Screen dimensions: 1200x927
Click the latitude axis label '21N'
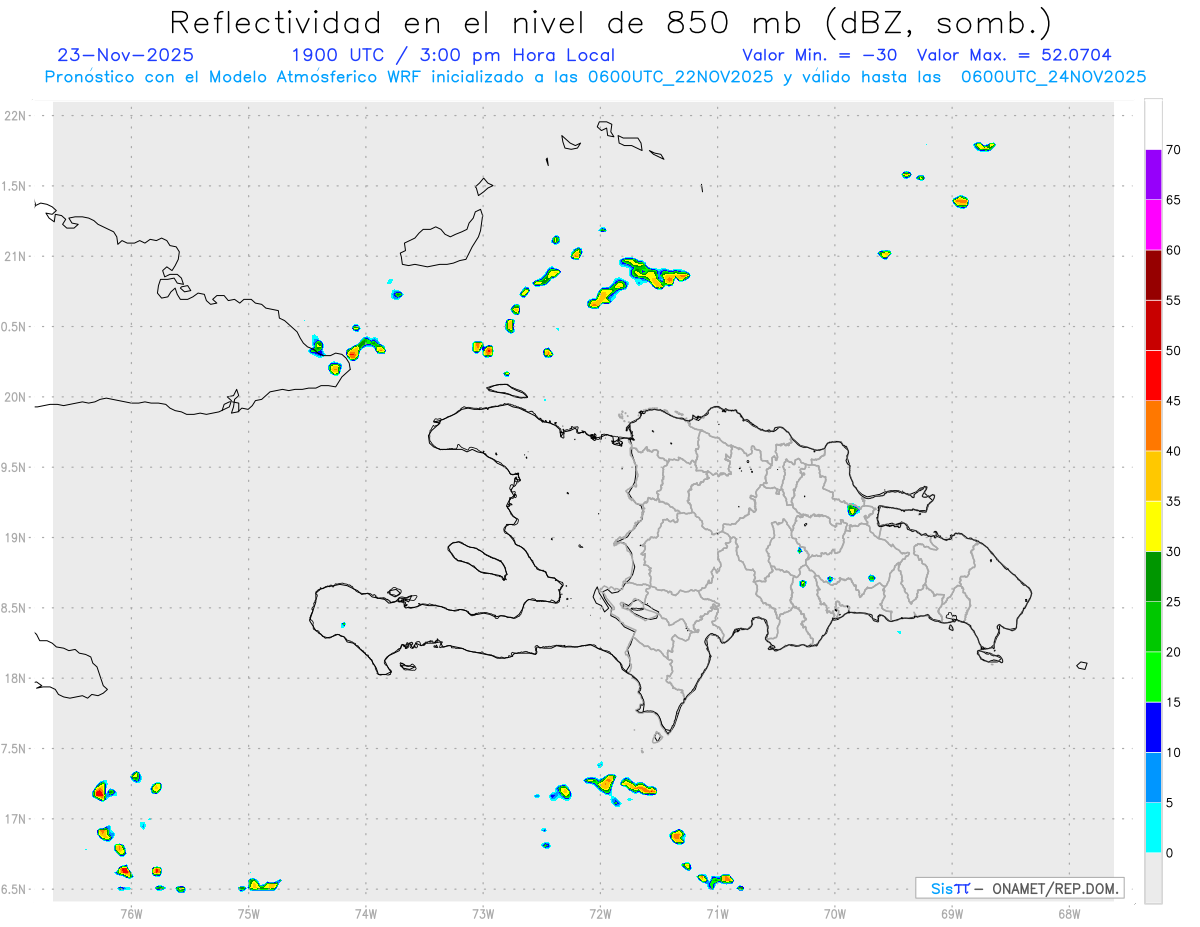tap(17, 257)
